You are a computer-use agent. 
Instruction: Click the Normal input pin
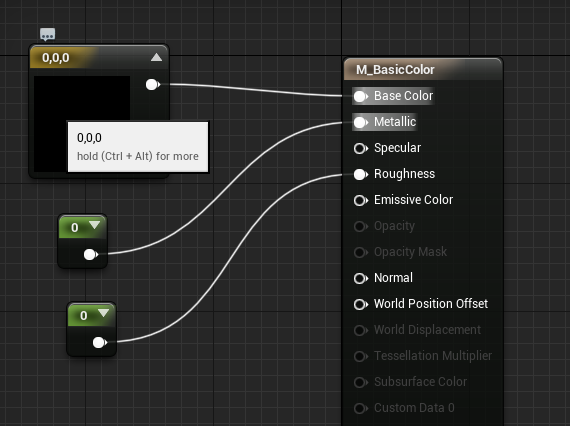click(x=361, y=278)
